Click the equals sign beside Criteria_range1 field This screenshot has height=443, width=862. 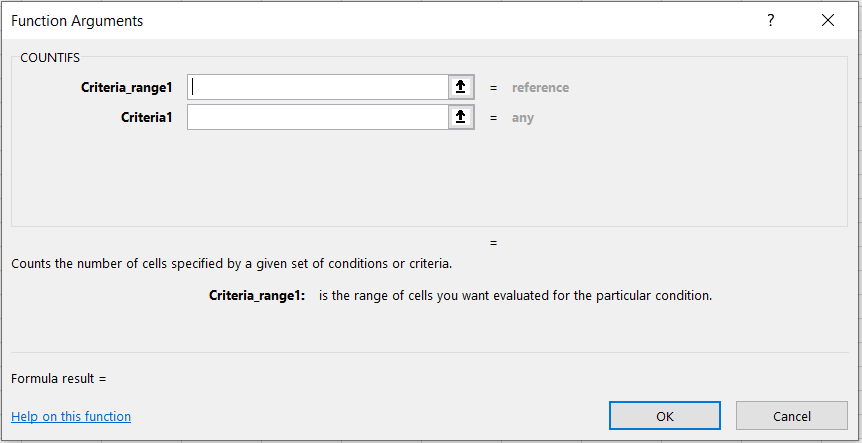[493, 87]
